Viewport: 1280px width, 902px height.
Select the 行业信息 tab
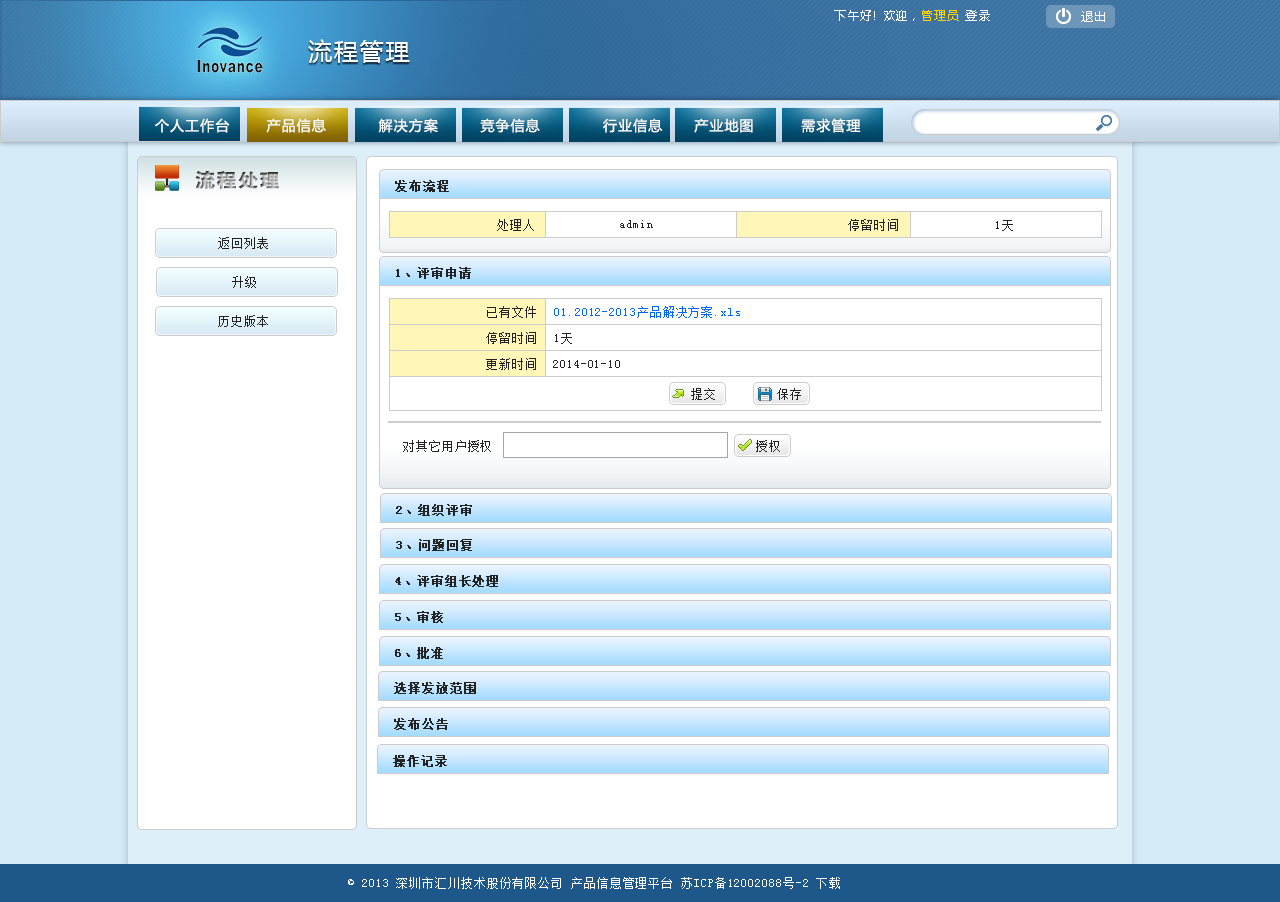619,125
